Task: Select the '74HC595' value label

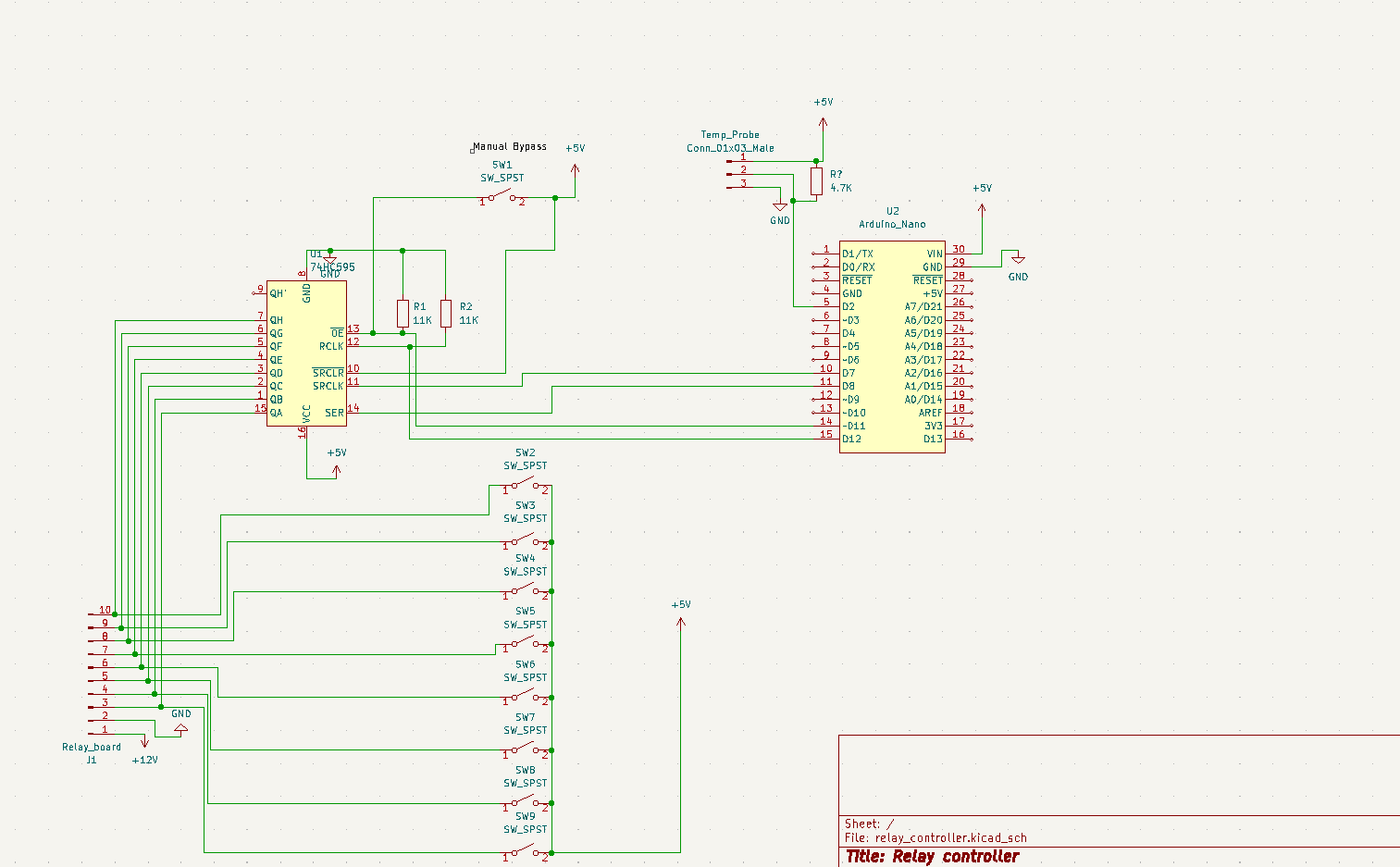Action: point(332,267)
